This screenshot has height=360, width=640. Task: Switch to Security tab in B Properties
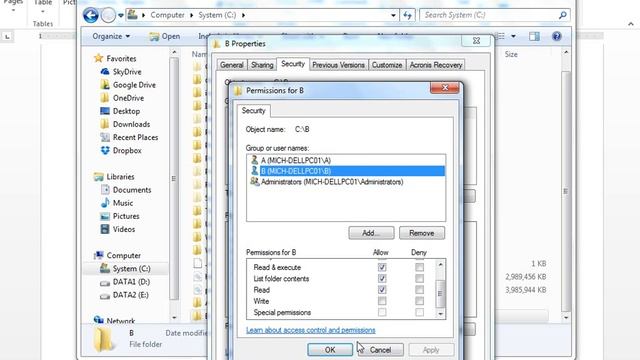click(x=293, y=64)
